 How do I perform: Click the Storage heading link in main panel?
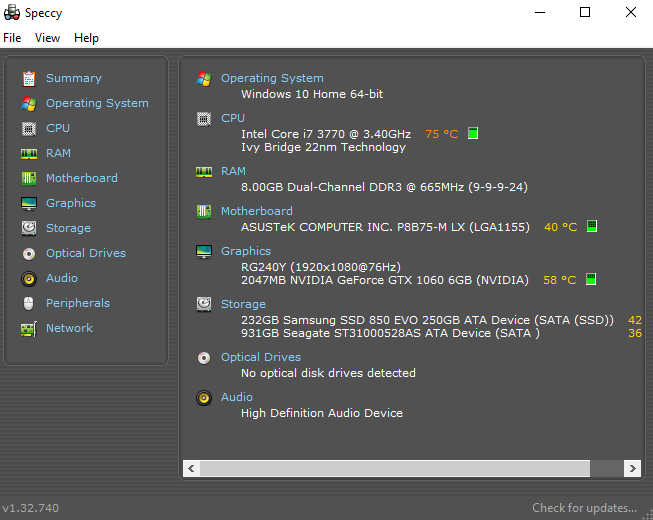pos(243,304)
